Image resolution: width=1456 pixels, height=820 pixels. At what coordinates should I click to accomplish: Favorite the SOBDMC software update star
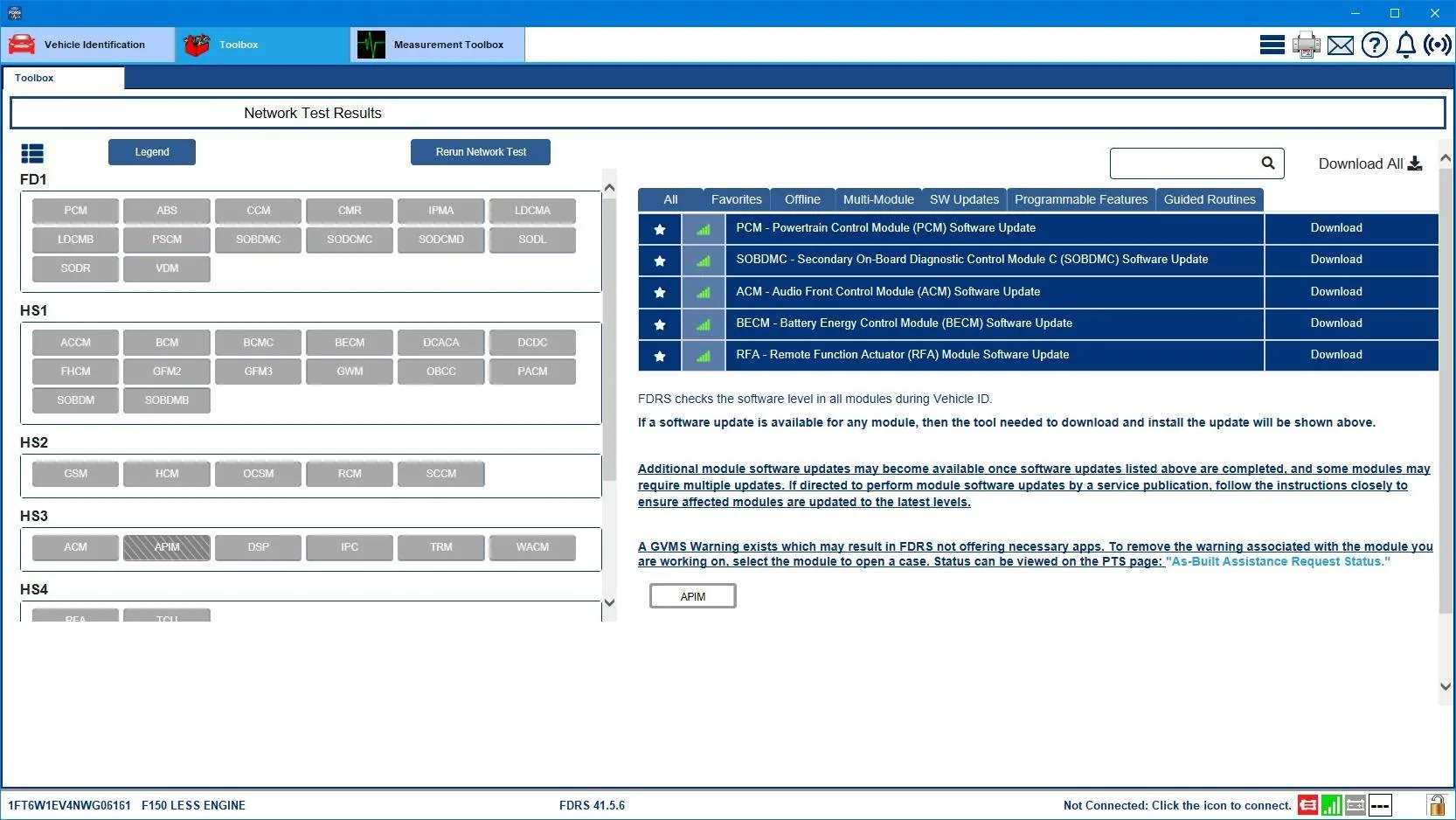point(660,260)
